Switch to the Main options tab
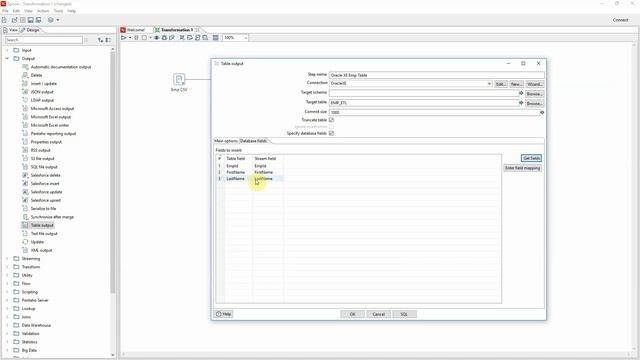 pos(226,141)
